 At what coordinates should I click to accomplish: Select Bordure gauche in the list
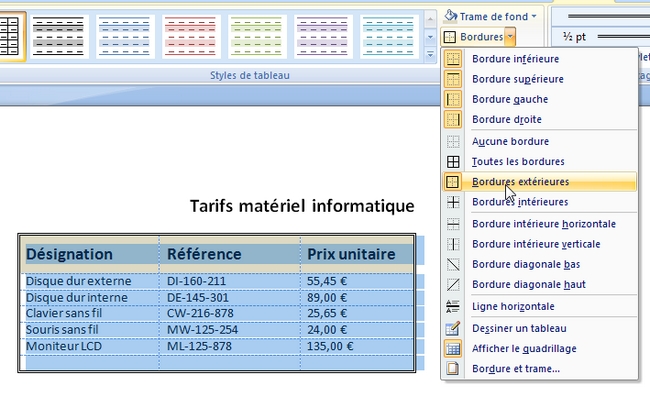click(540, 99)
